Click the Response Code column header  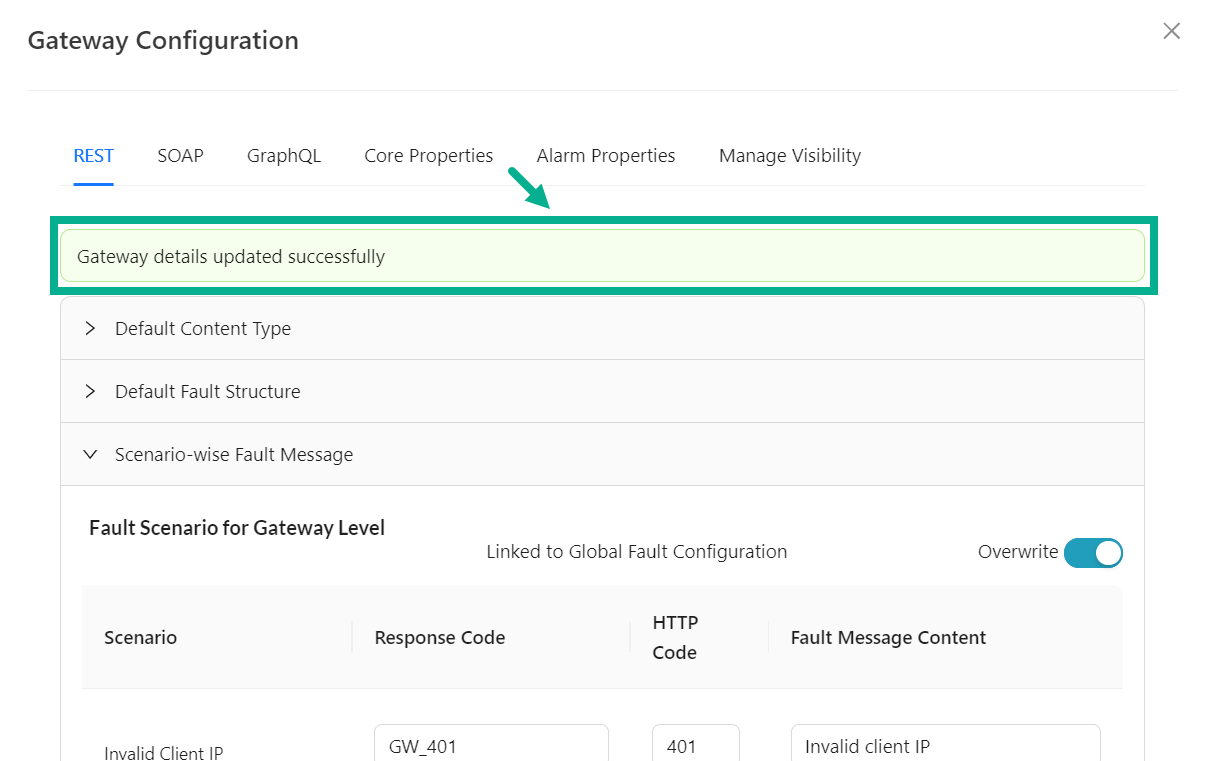(x=439, y=638)
